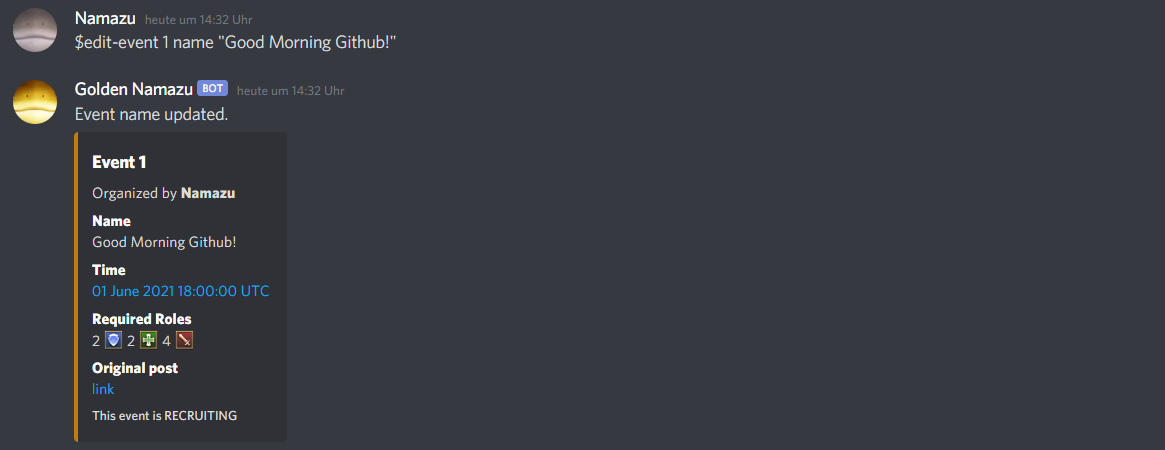This screenshot has width=1165, height=450.
Task: Open the Original post link
Action: click(103, 389)
